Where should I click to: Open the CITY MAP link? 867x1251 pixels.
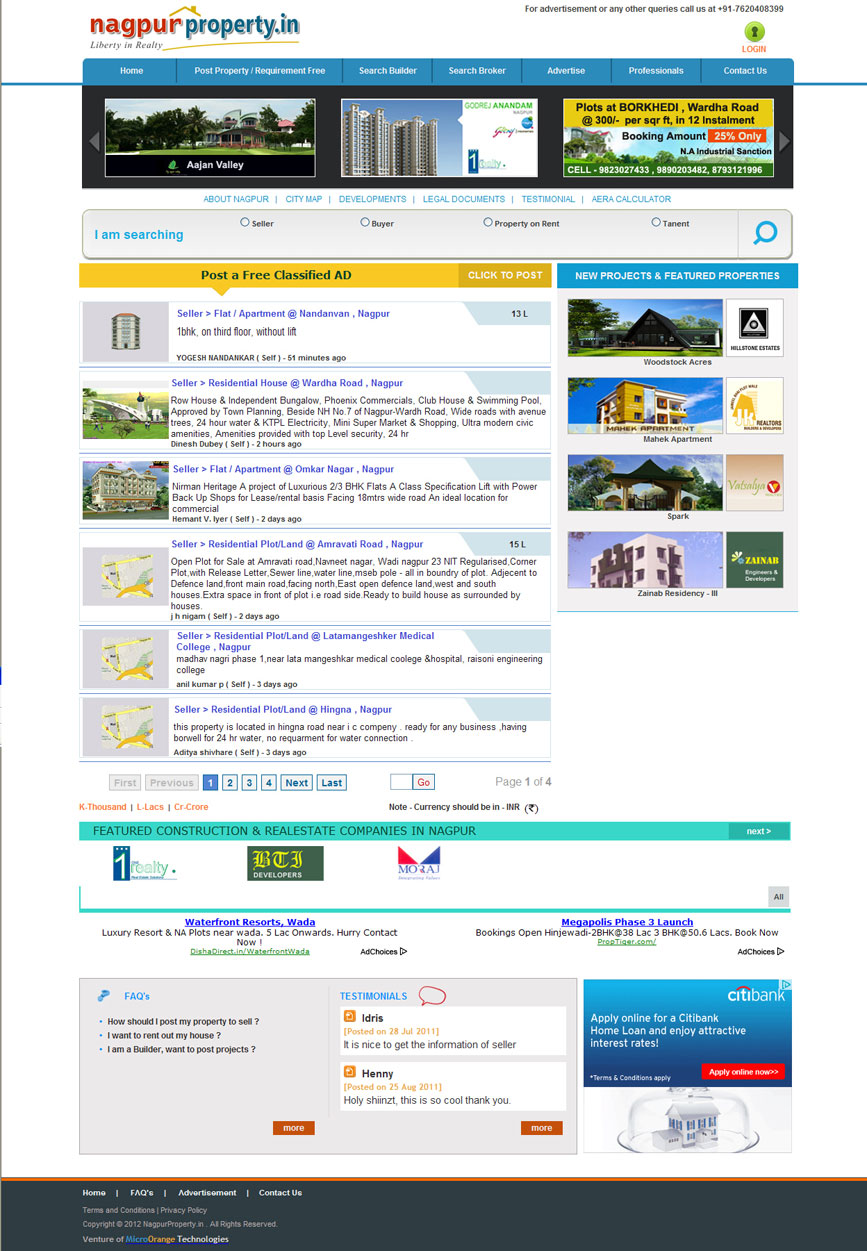304,199
